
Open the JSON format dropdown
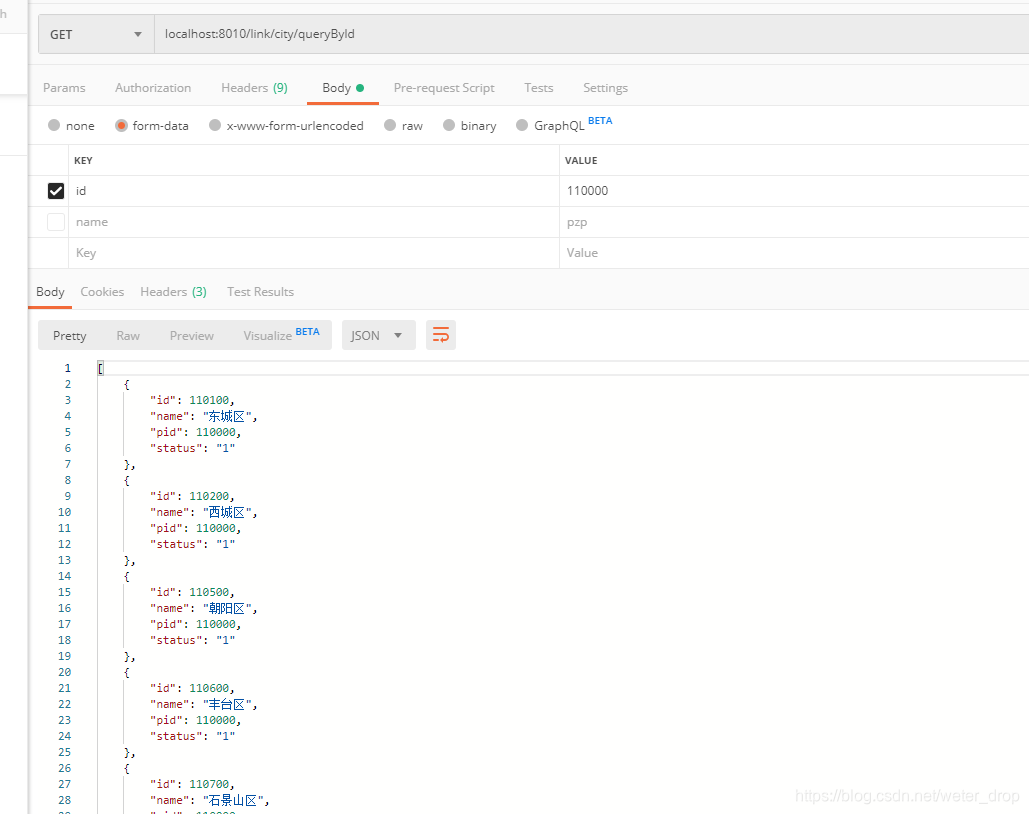click(378, 335)
